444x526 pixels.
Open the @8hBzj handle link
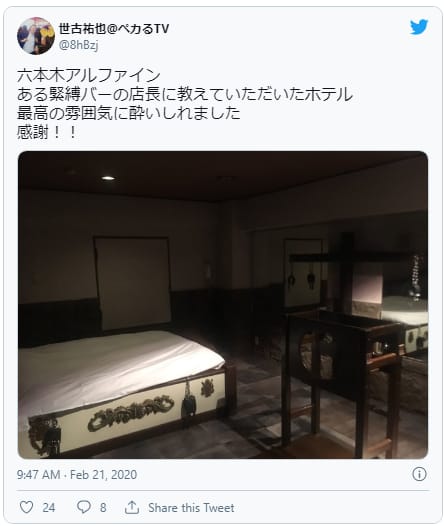pos(78,45)
